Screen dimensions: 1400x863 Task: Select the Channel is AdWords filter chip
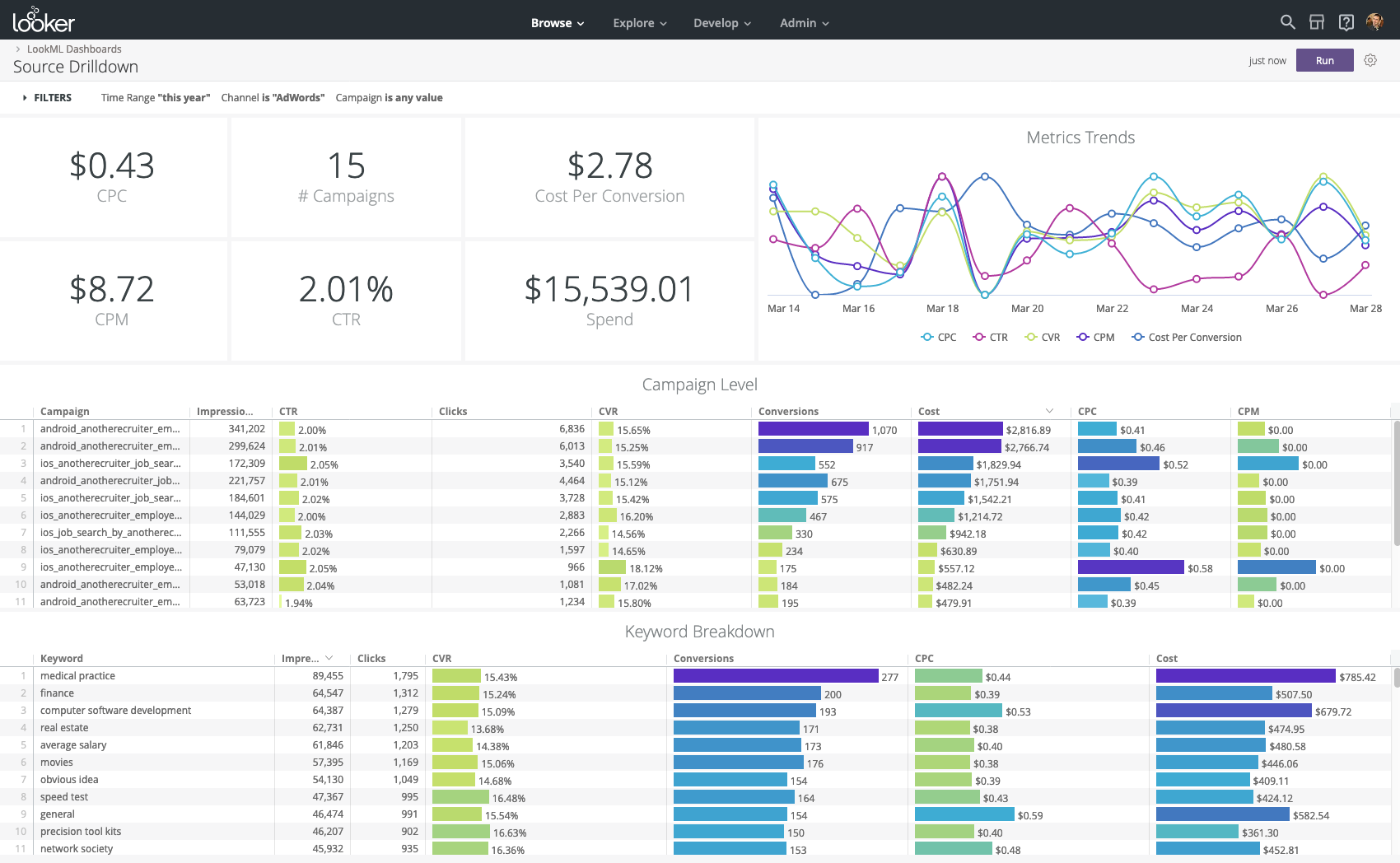pos(273,97)
